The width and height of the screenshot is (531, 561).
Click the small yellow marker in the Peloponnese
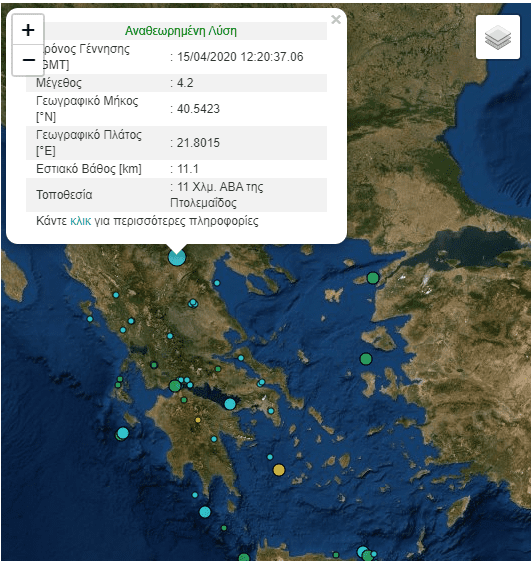[198, 420]
